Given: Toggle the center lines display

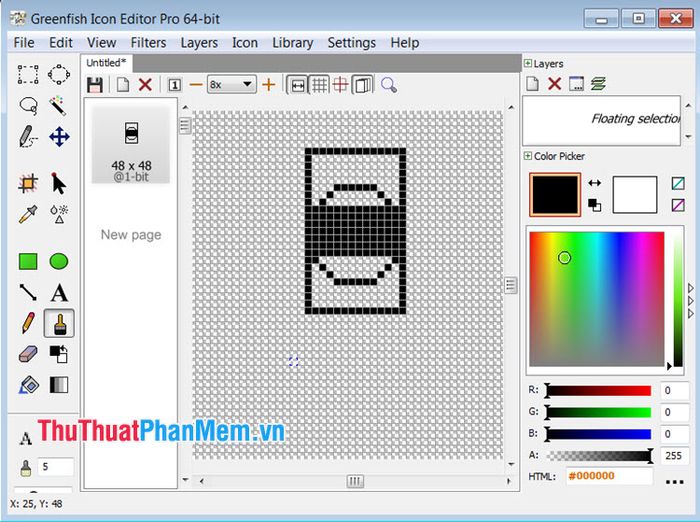Looking at the screenshot, I should tap(341, 85).
